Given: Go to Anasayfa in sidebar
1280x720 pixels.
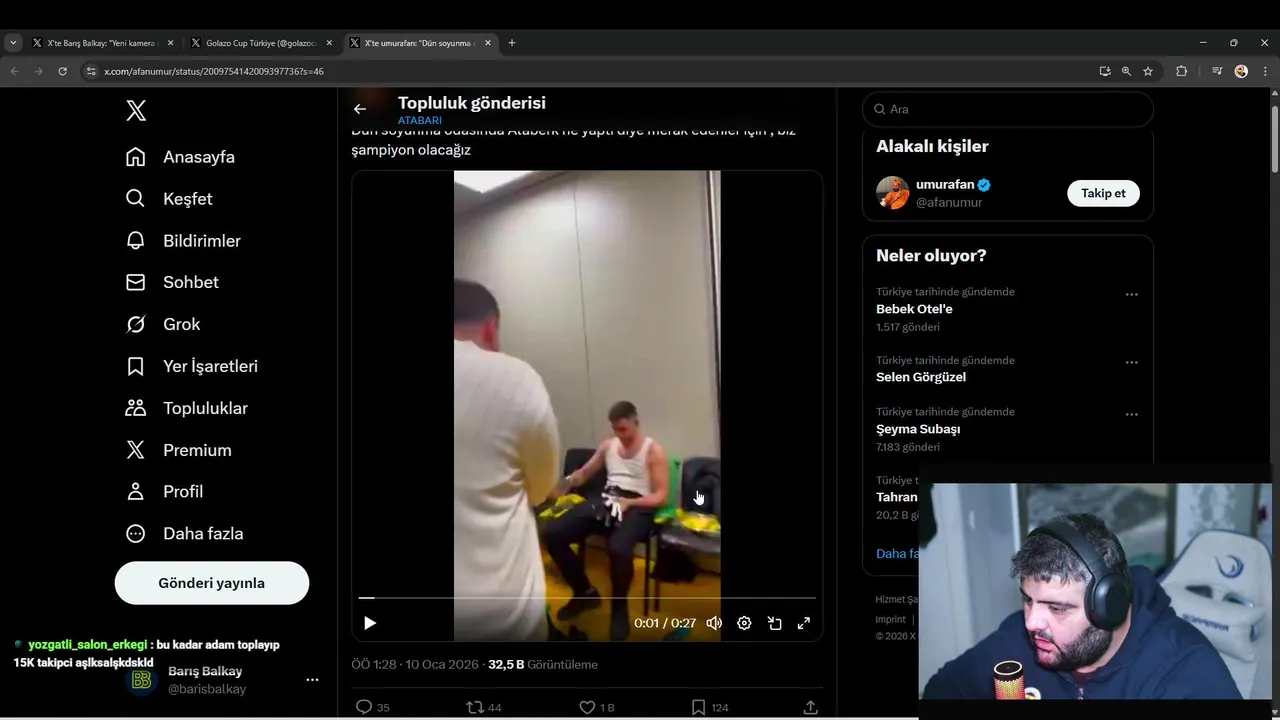Looking at the screenshot, I should (180, 157).
